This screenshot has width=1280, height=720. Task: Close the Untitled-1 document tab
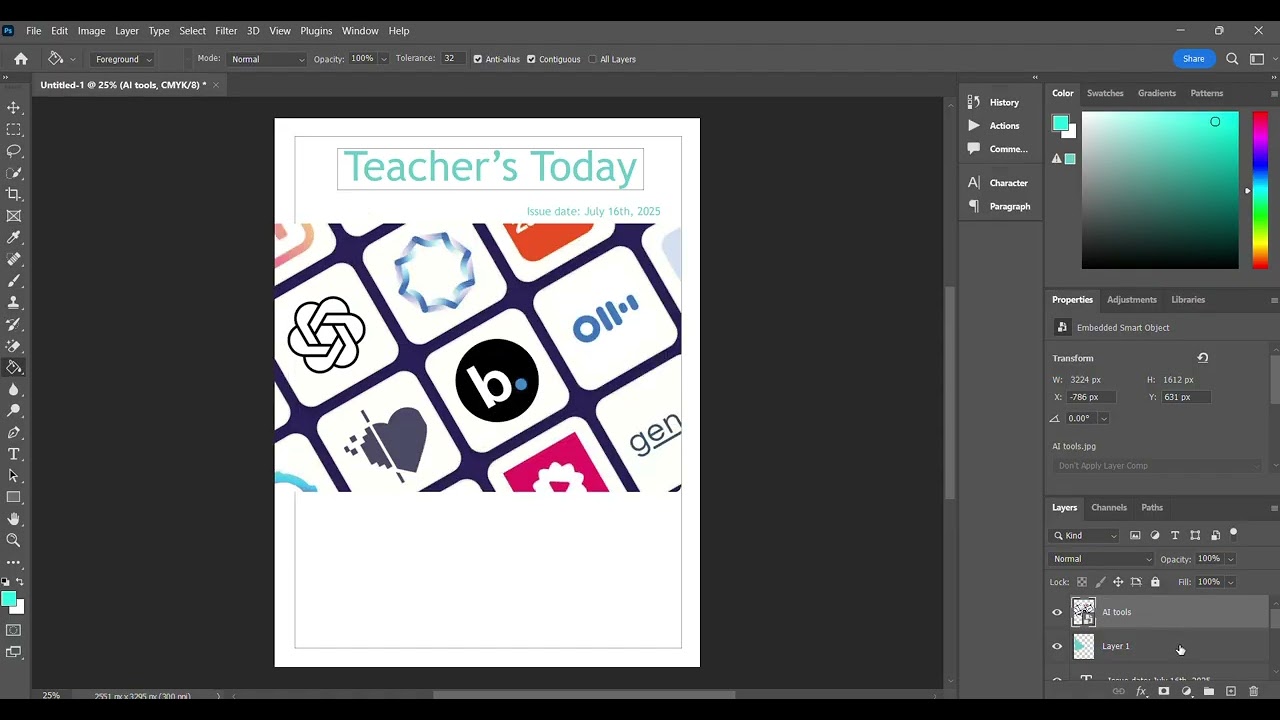pyautogui.click(x=215, y=85)
